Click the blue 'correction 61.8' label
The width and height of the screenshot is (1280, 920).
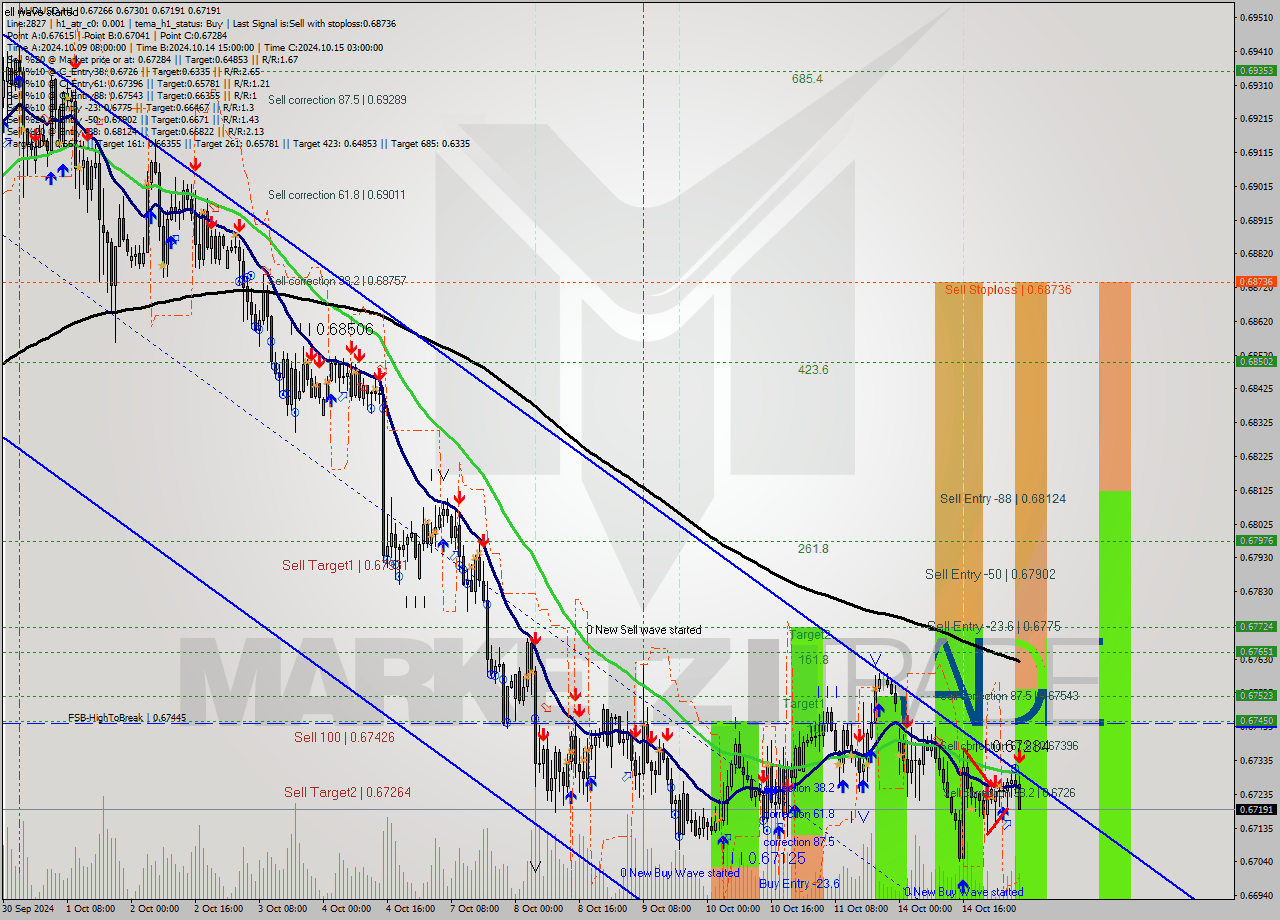tap(798, 814)
